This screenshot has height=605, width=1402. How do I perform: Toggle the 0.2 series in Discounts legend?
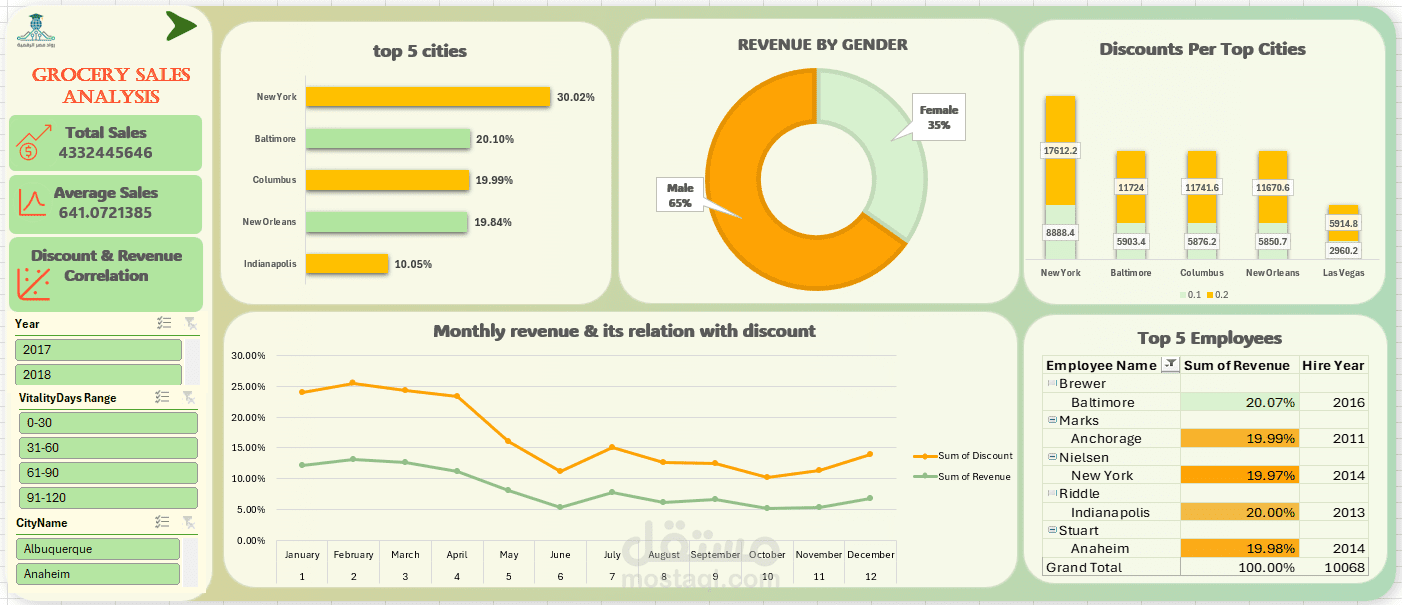click(1215, 293)
